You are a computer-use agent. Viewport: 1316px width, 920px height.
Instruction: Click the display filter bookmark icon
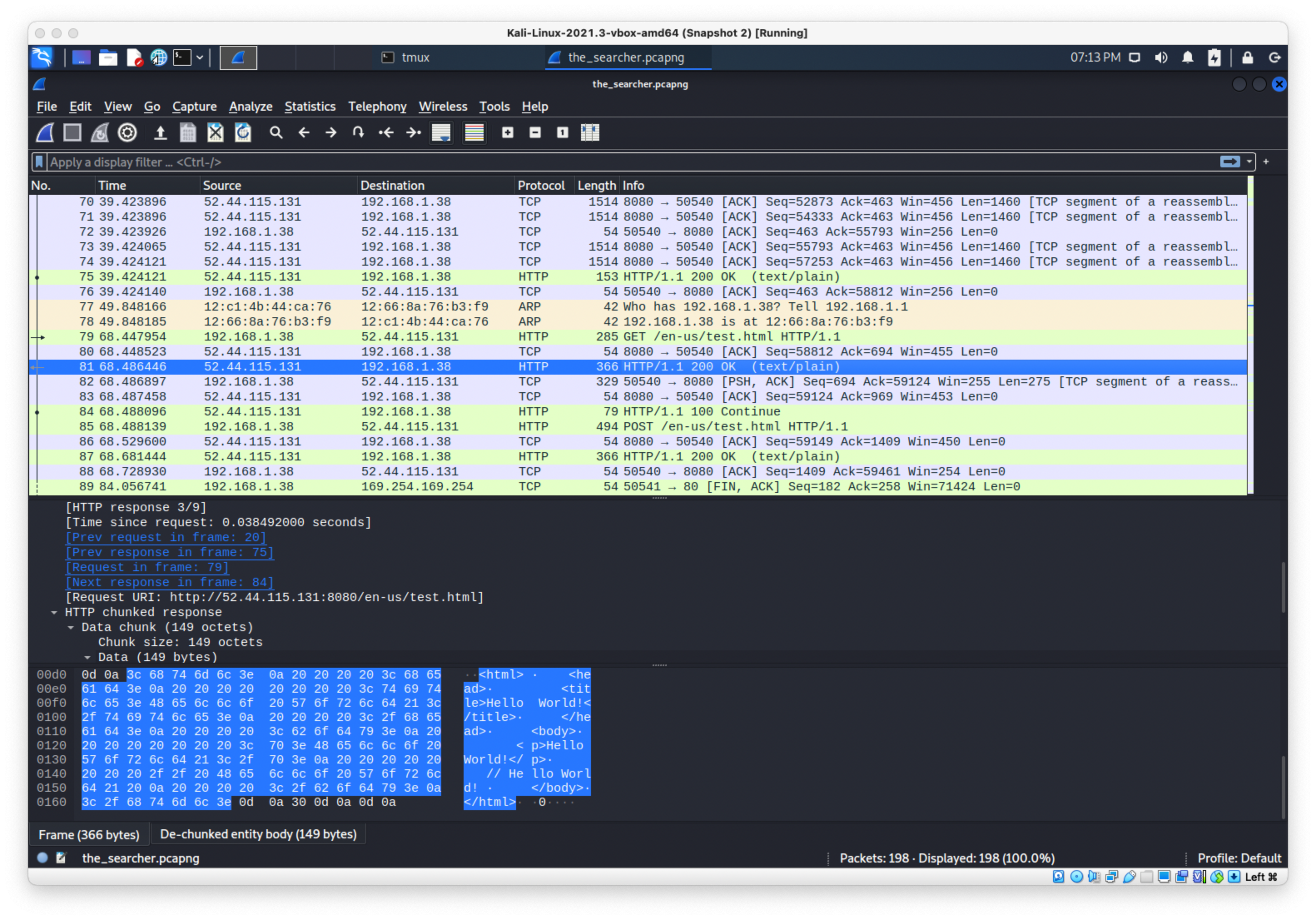pos(39,162)
